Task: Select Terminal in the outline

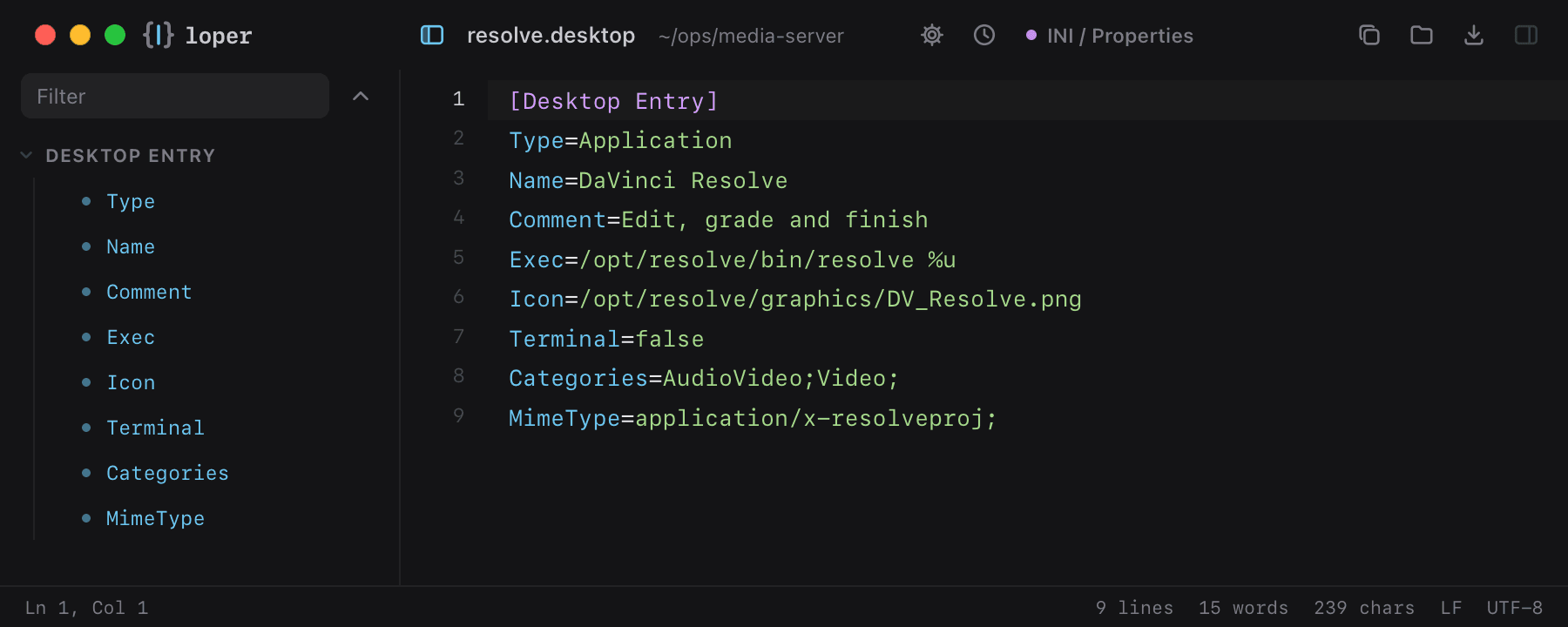Action: point(155,428)
